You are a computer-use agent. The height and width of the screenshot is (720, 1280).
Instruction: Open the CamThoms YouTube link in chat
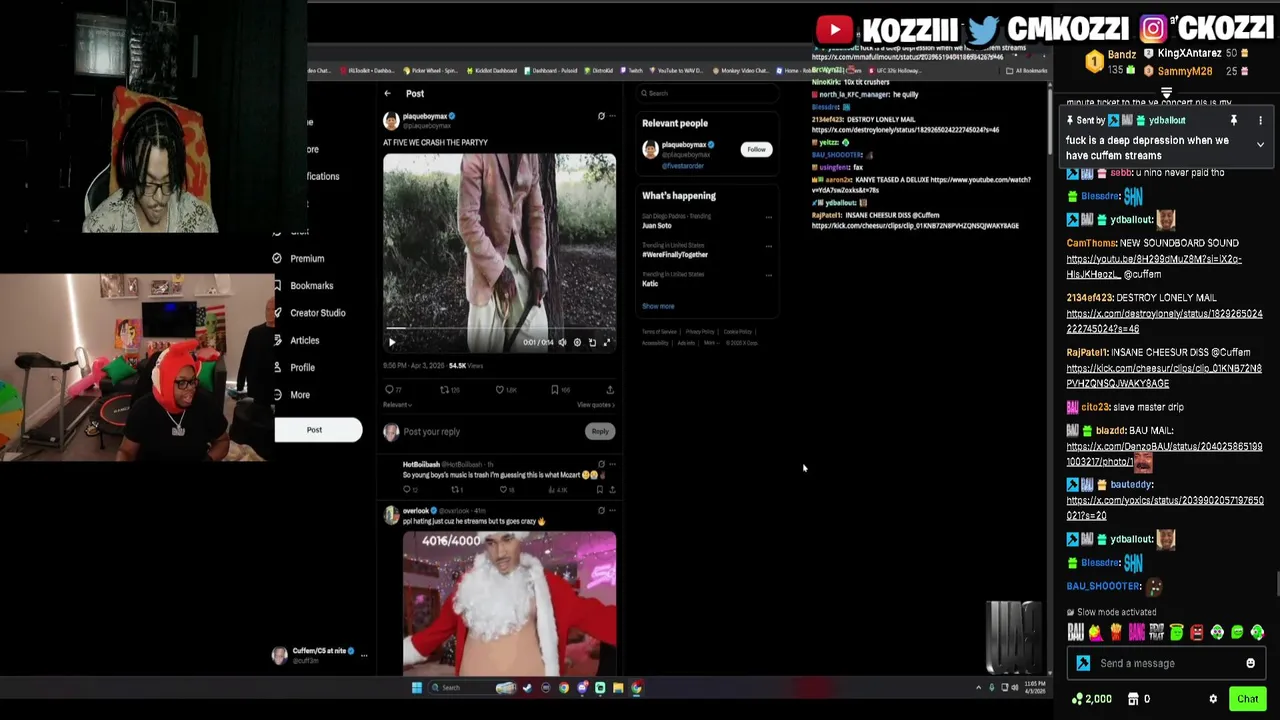tap(1154, 266)
